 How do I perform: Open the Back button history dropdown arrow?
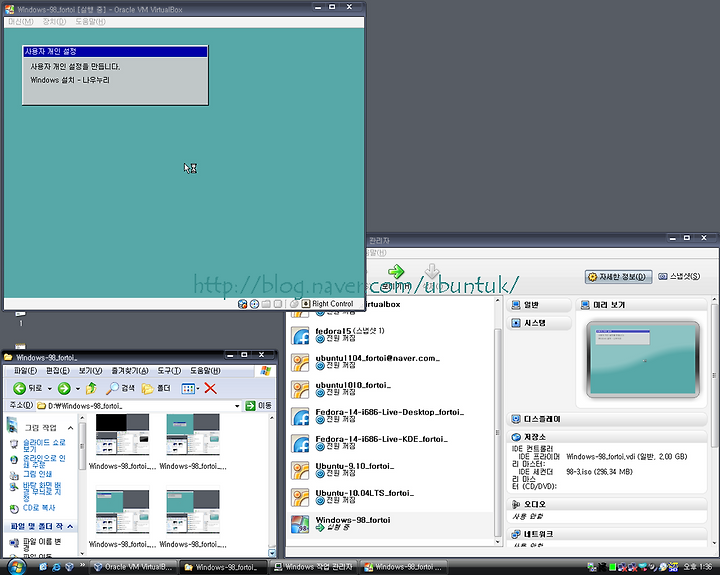pos(50,389)
